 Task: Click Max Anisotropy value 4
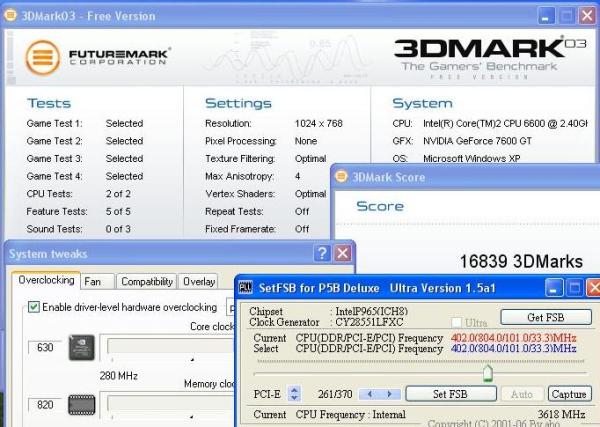pos(297,176)
